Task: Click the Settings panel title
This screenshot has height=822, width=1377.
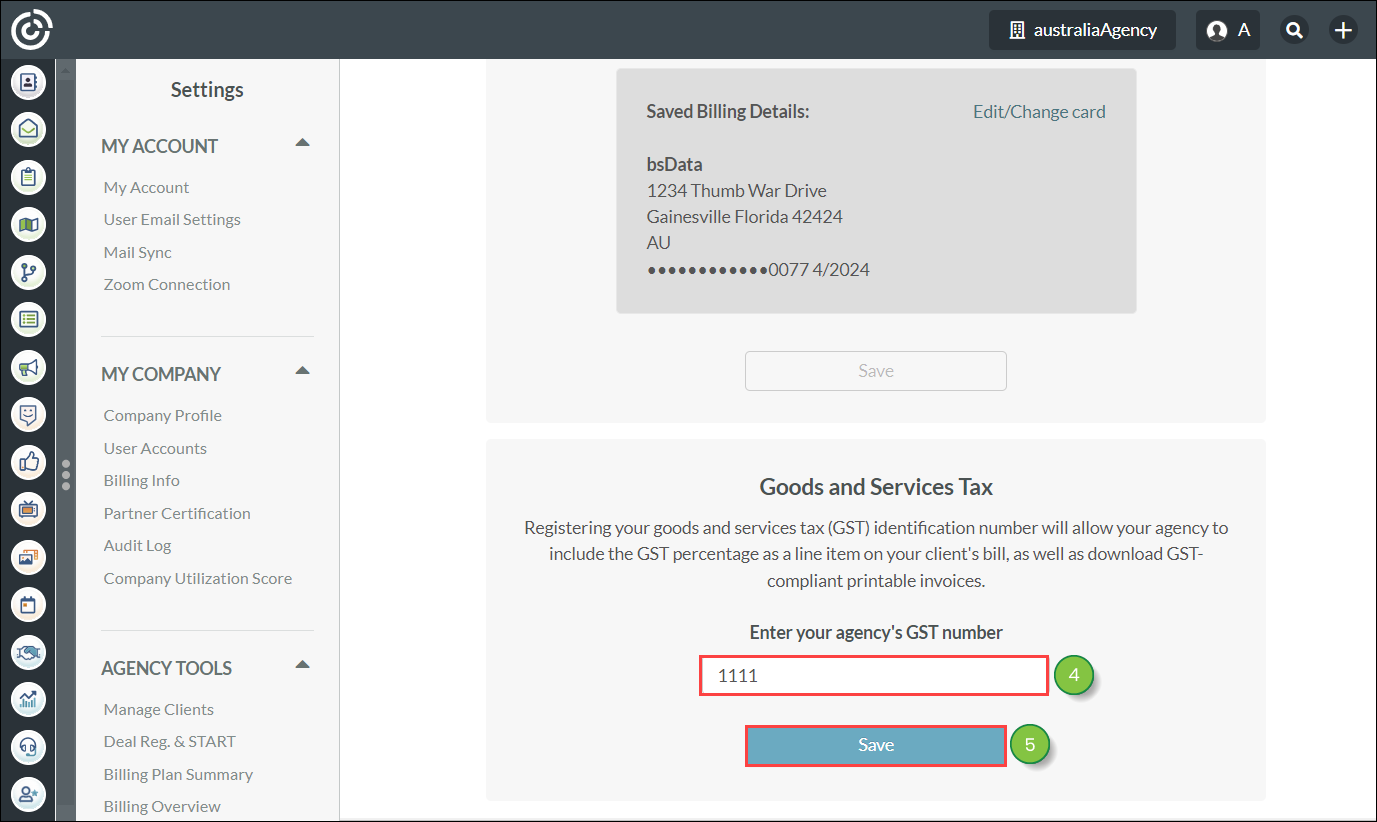Action: pos(207,90)
